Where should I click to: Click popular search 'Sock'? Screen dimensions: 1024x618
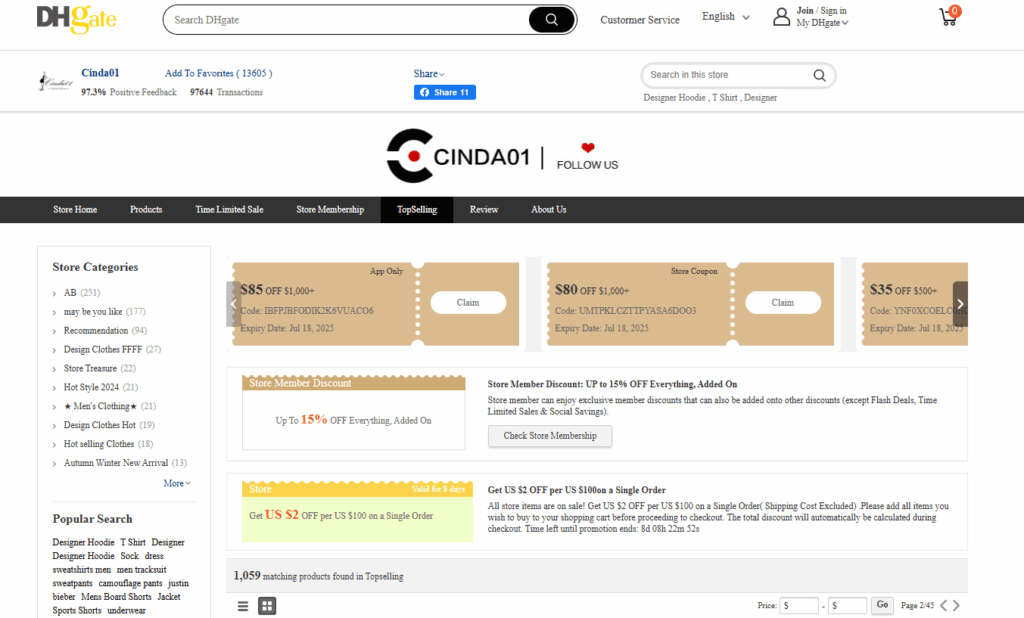coord(129,556)
